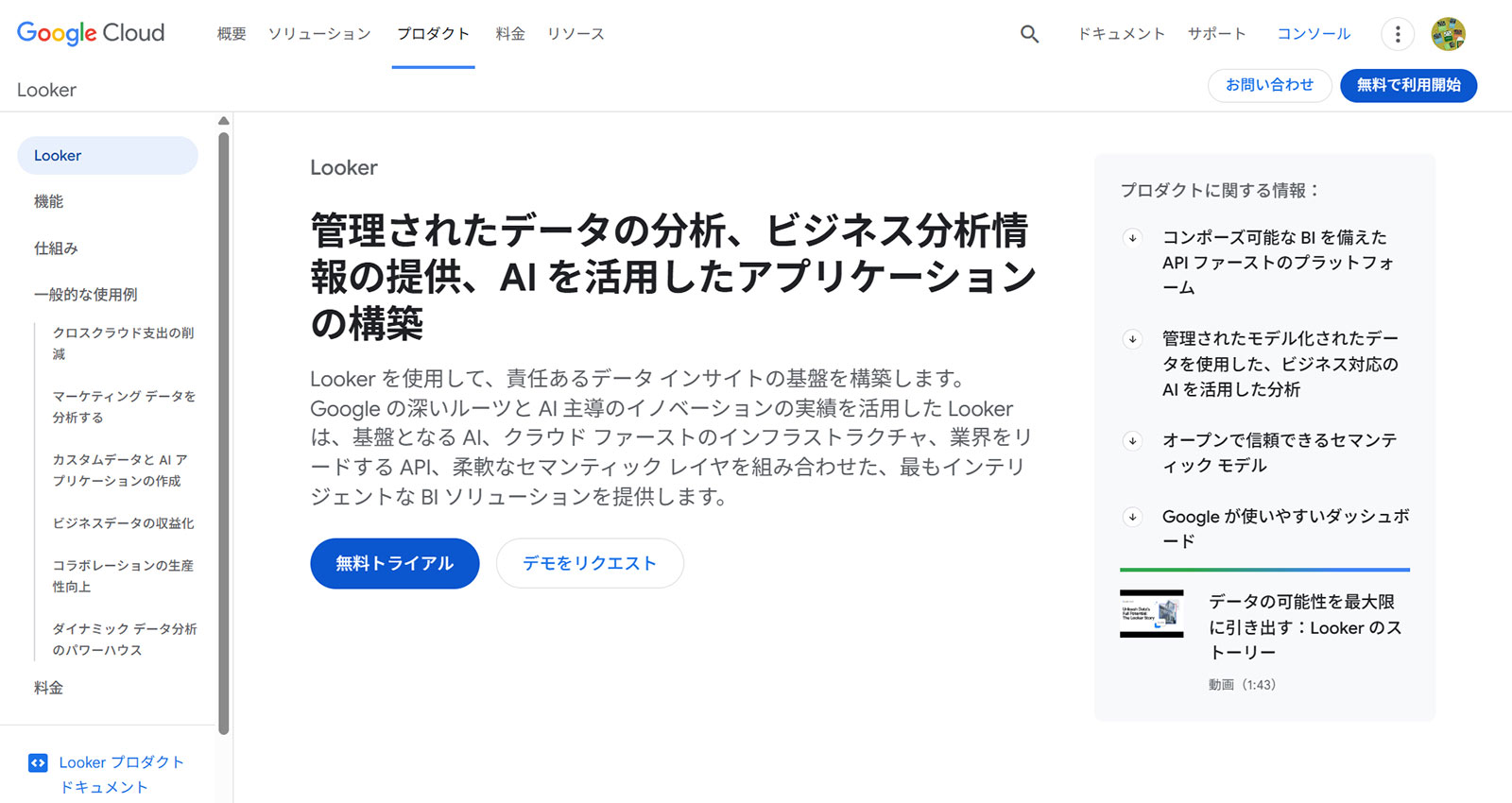Open カスタムデータと AI アプリケーションの作成 link
The width and height of the screenshot is (1512, 803).
pos(120,470)
